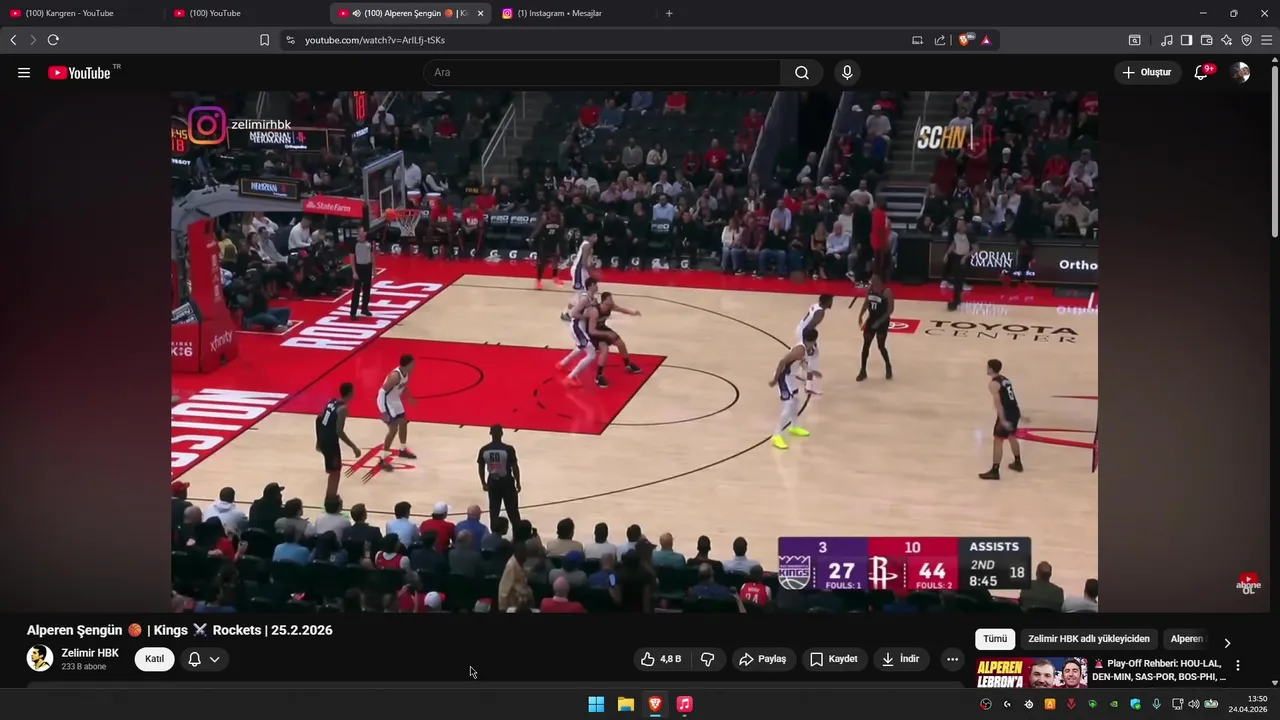Open the YouTube guide hamburger menu
The width and height of the screenshot is (1280, 720).
click(24, 73)
